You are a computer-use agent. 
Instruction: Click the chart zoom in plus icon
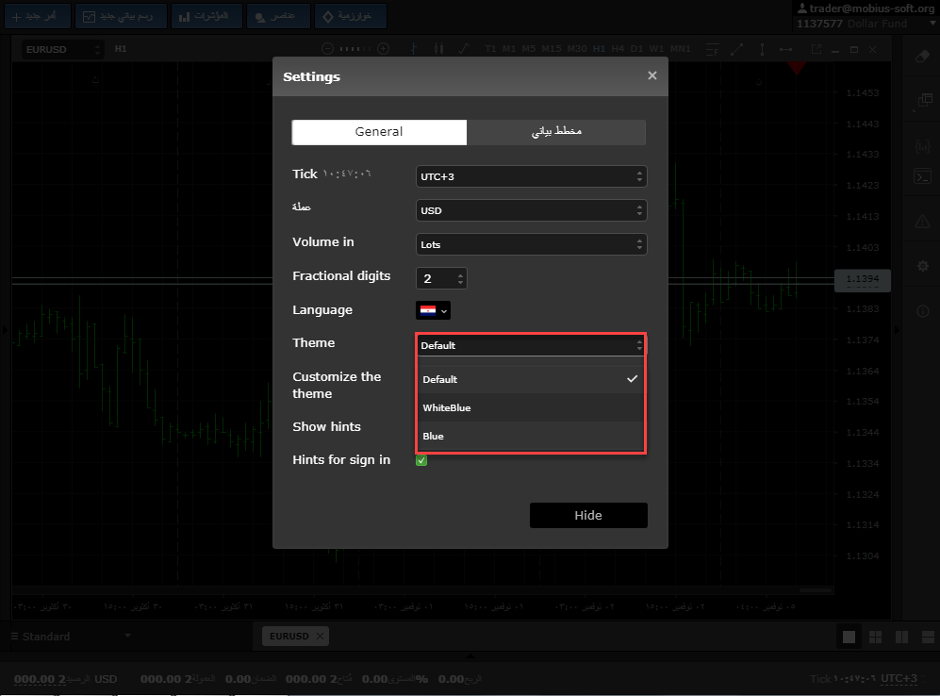(x=384, y=49)
